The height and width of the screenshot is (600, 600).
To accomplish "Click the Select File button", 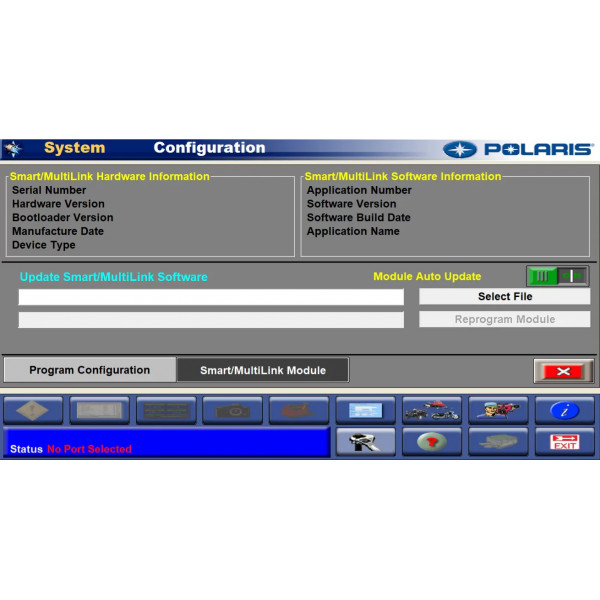I will coord(505,297).
